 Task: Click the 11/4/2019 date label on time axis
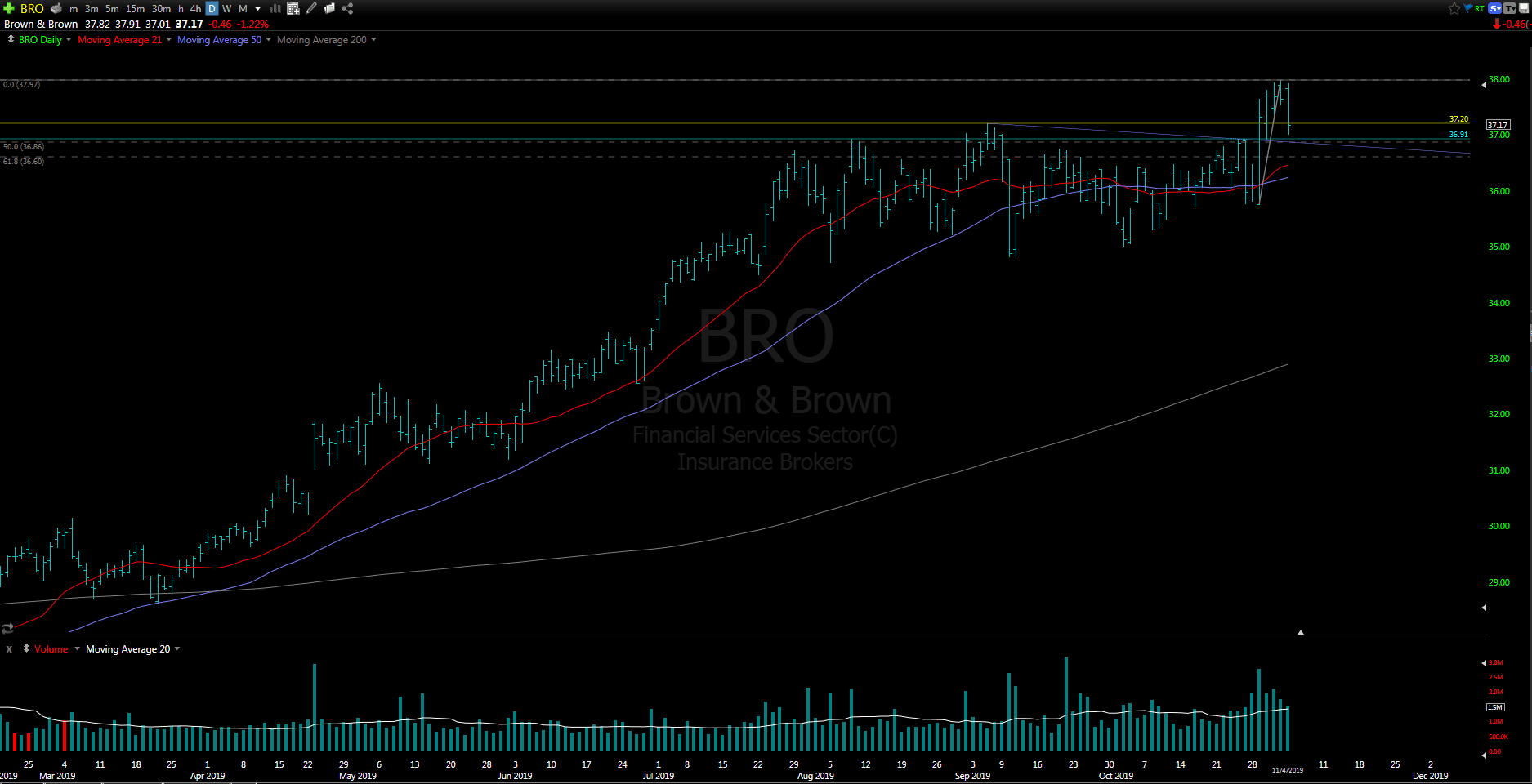1288,770
